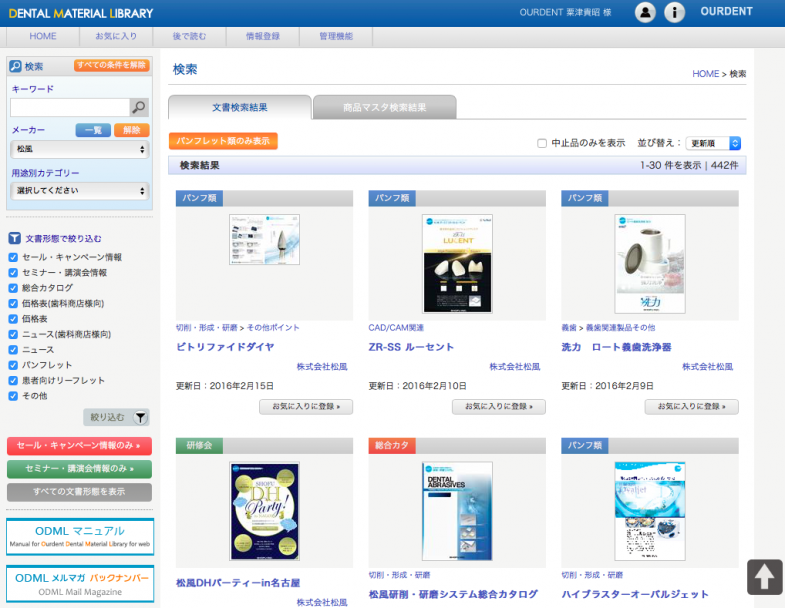785x608 pixels.
Task: Click the information icon in header
Action: 674,12
